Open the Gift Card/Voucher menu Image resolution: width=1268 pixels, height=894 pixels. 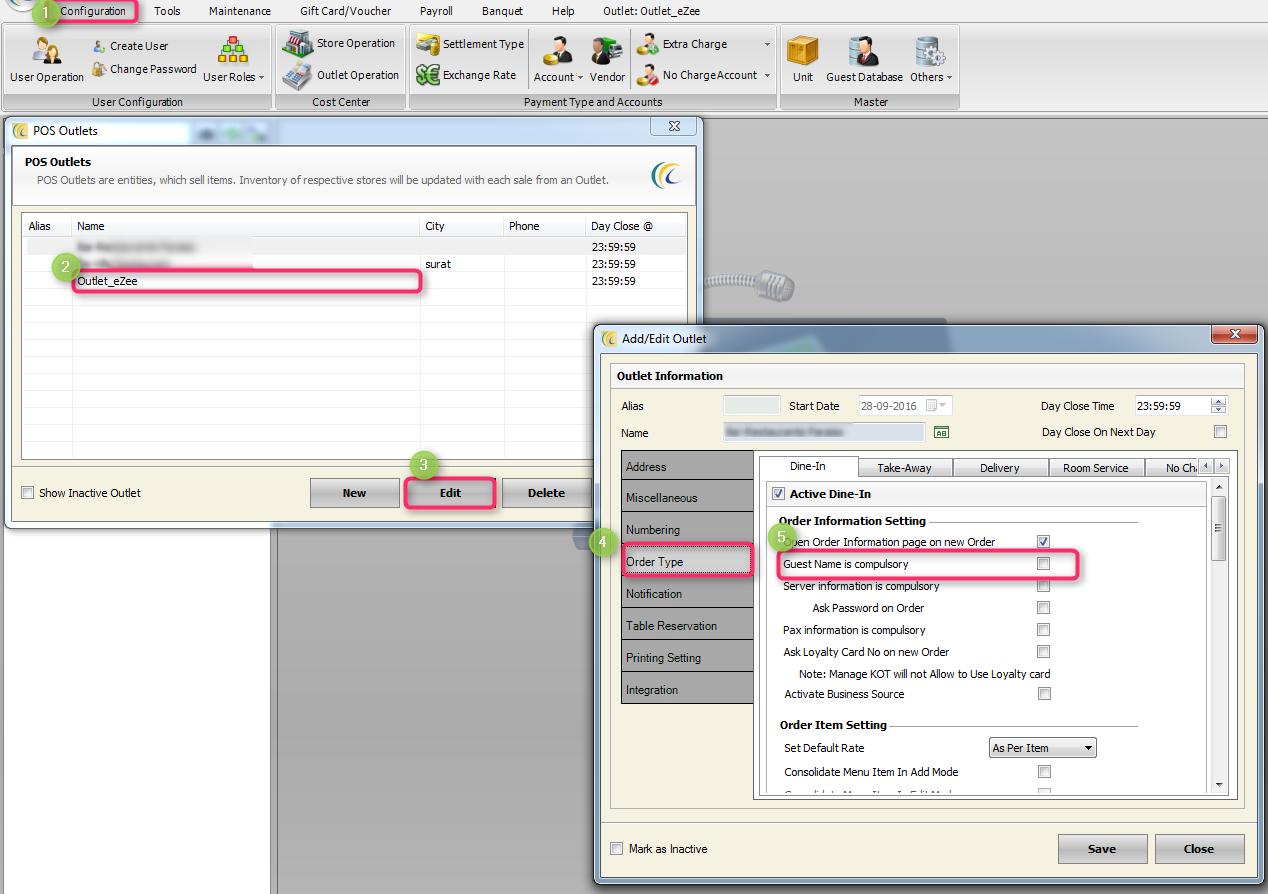[346, 11]
